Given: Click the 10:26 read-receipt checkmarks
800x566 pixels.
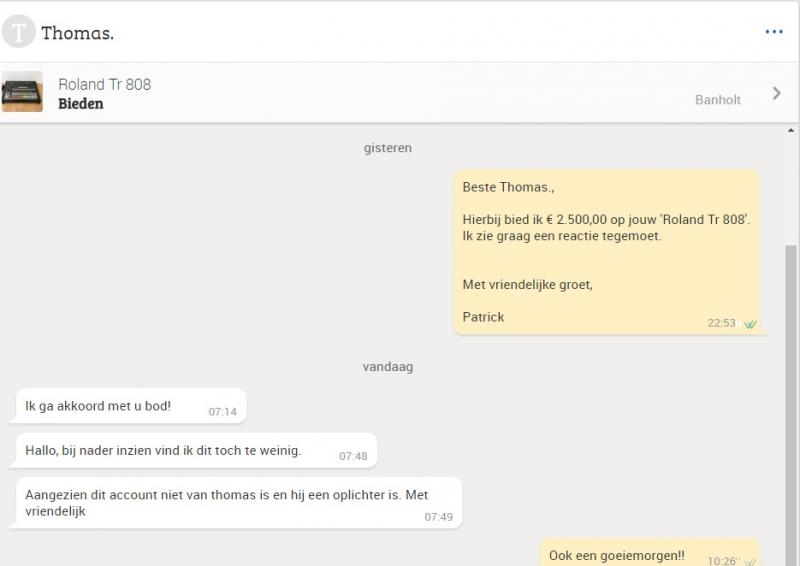Looking at the screenshot, I should tap(750, 561).
